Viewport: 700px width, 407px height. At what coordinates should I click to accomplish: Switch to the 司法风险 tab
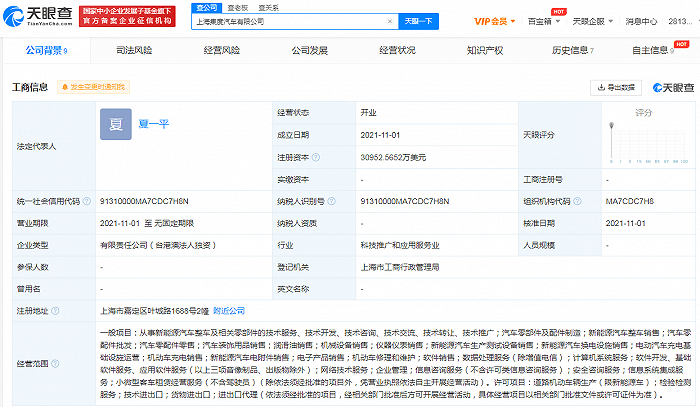click(x=134, y=50)
